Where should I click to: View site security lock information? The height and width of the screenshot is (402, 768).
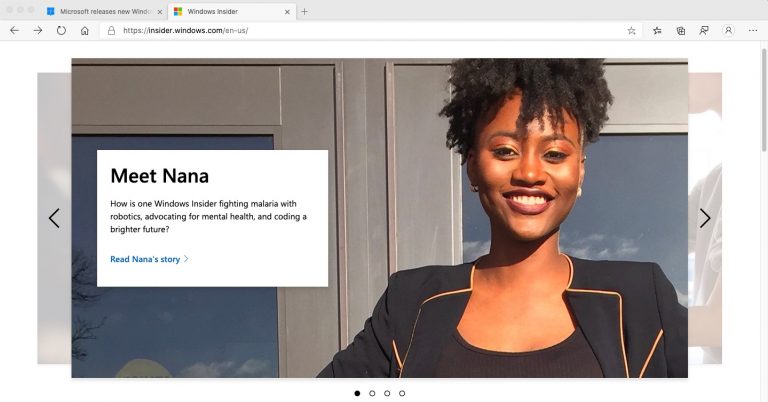[x=112, y=30]
